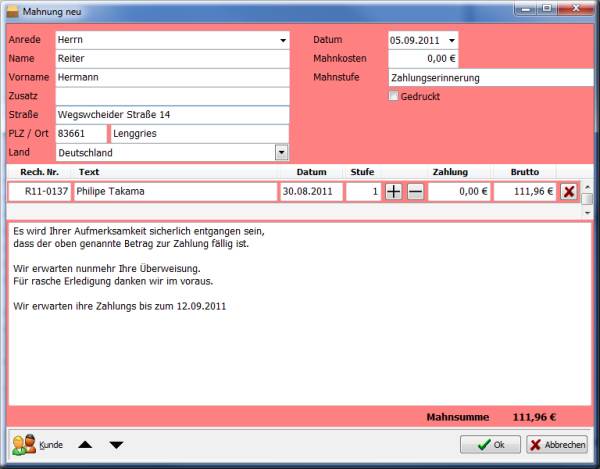Click the Straße field Wegswcheider Straße 14
Screen dimensions: 600x469
coord(173,115)
